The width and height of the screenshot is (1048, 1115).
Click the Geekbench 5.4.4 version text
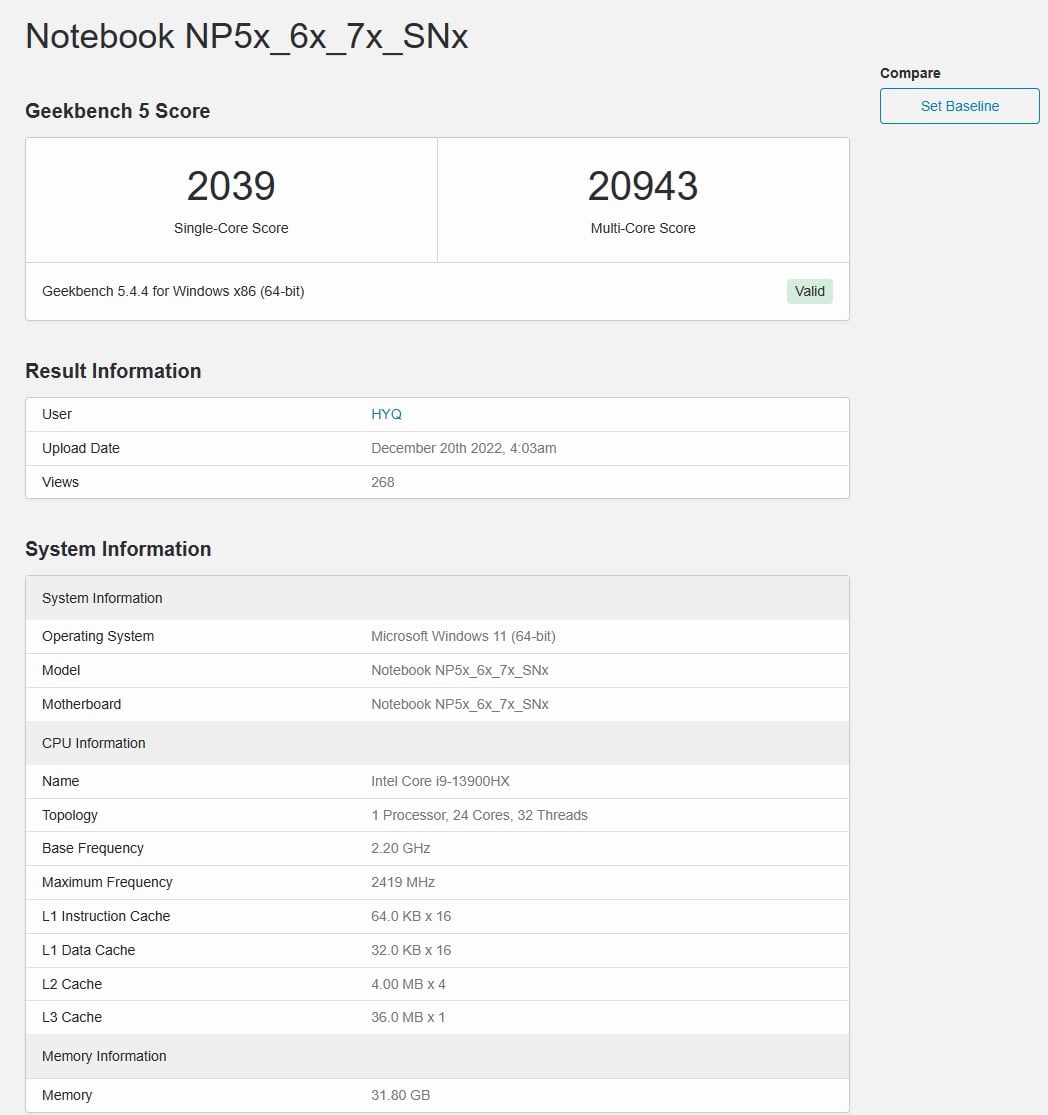tap(173, 291)
